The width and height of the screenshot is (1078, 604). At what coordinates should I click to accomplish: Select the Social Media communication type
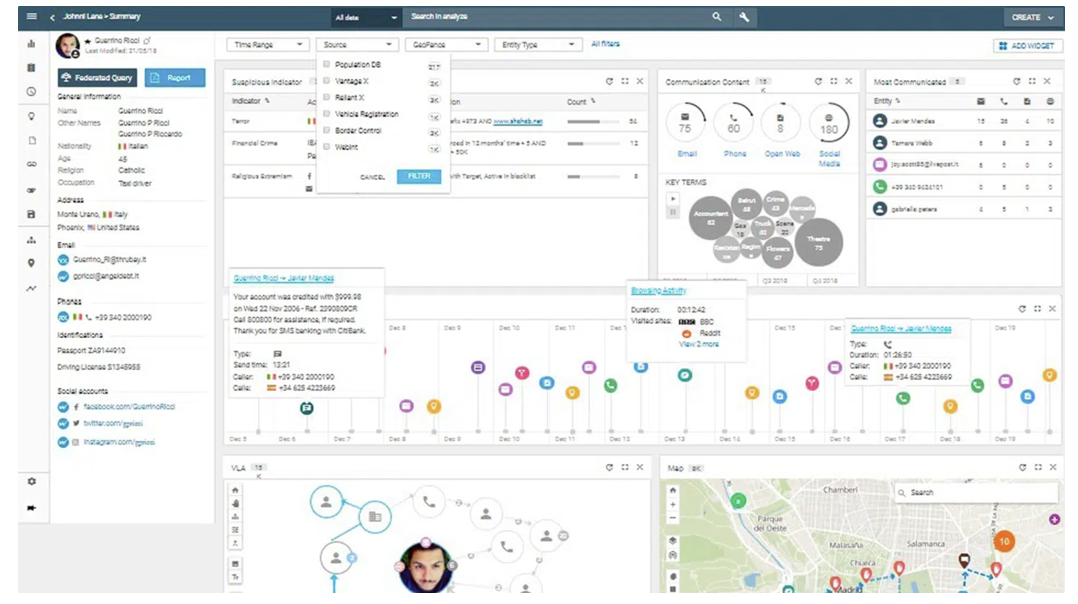[x=829, y=124]
